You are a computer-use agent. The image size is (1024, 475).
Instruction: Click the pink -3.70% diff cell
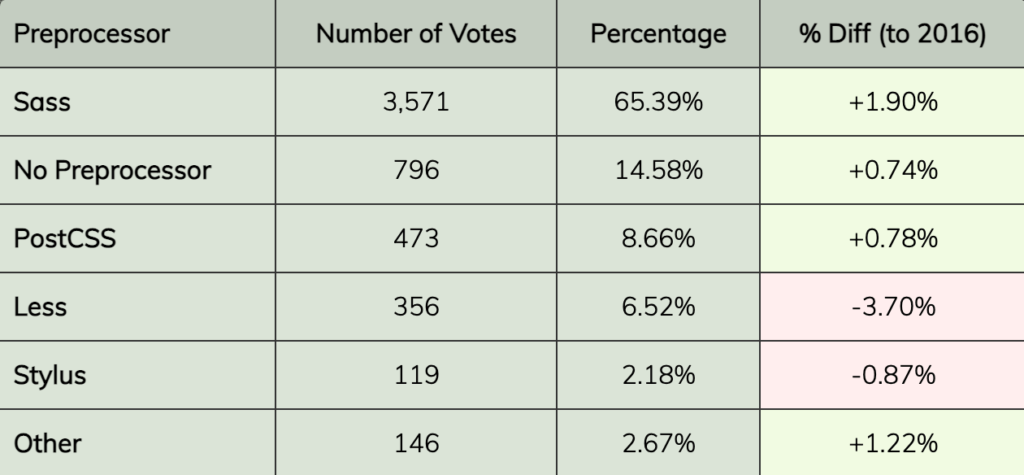pyautogui.click(x=892, y=306)
